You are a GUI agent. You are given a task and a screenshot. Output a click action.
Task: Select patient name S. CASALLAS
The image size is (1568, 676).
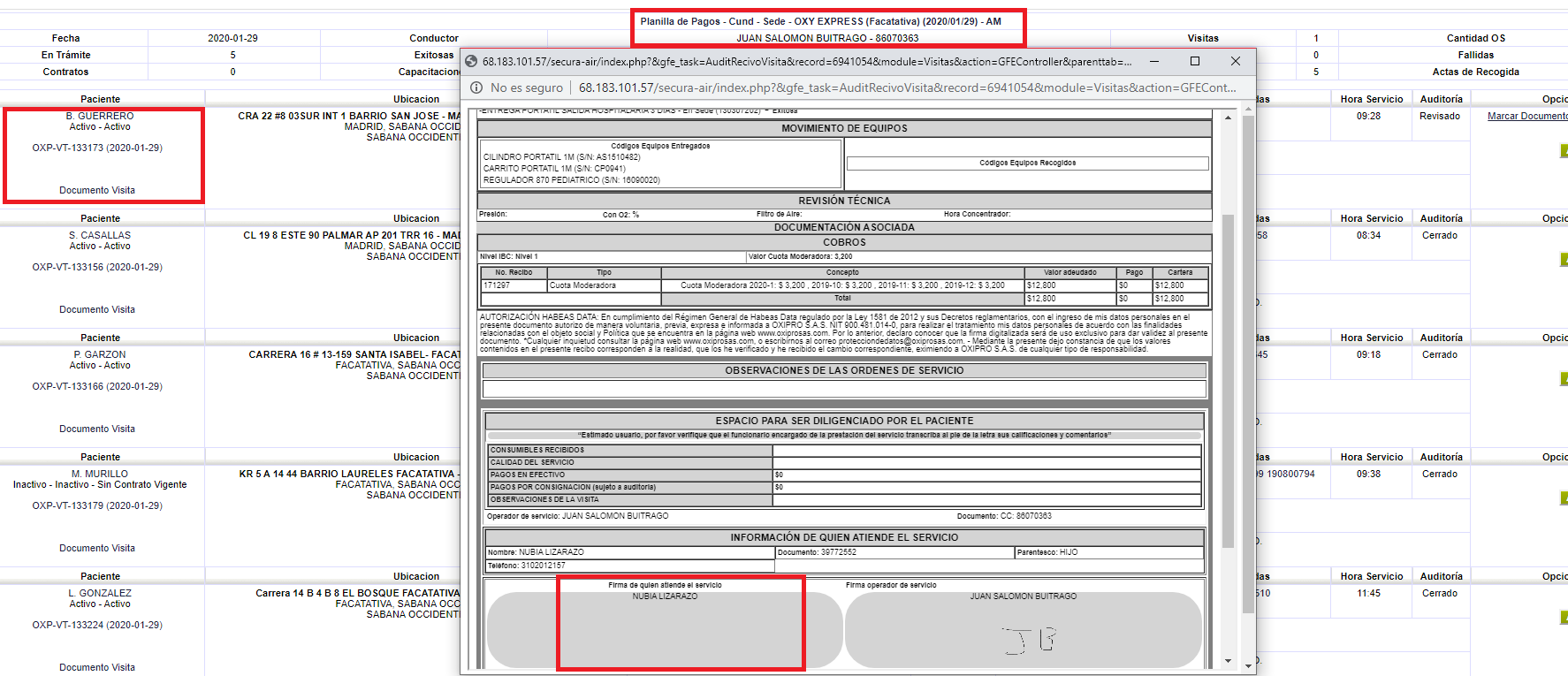pos(100,235)
